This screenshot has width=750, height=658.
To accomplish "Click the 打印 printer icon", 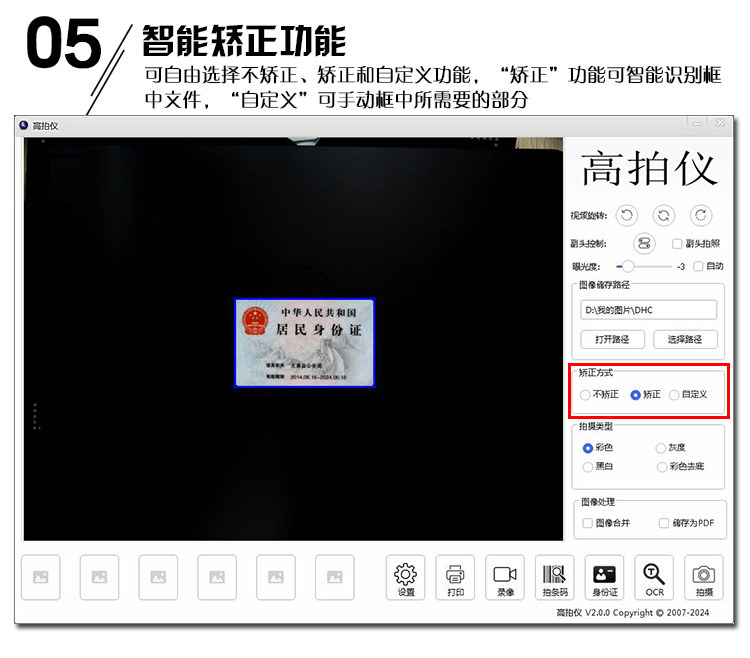I will 455,577.
